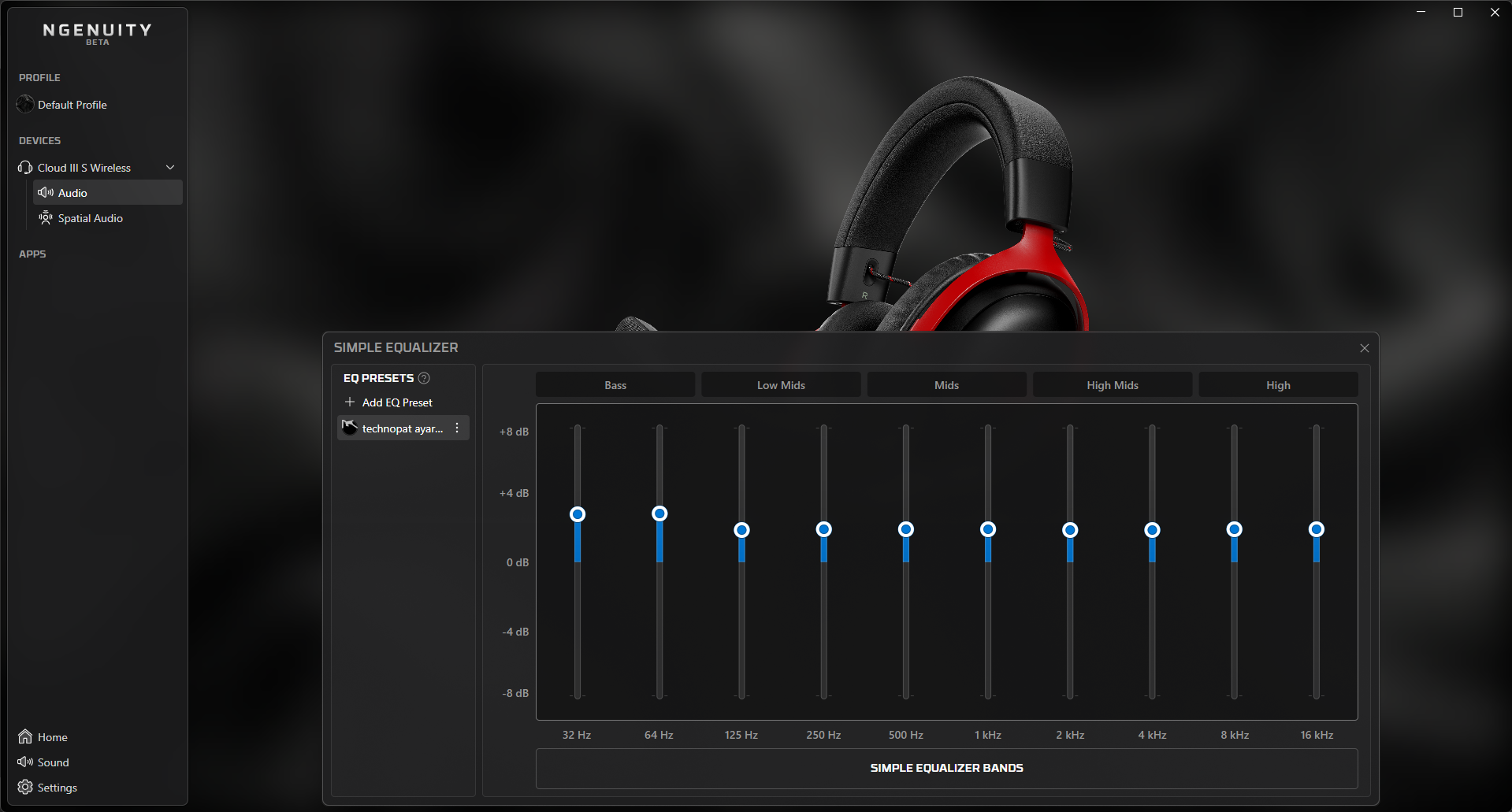Click the EQ PRESETS heading
This screenshot has height=812, width=1512.
(378, 378)
